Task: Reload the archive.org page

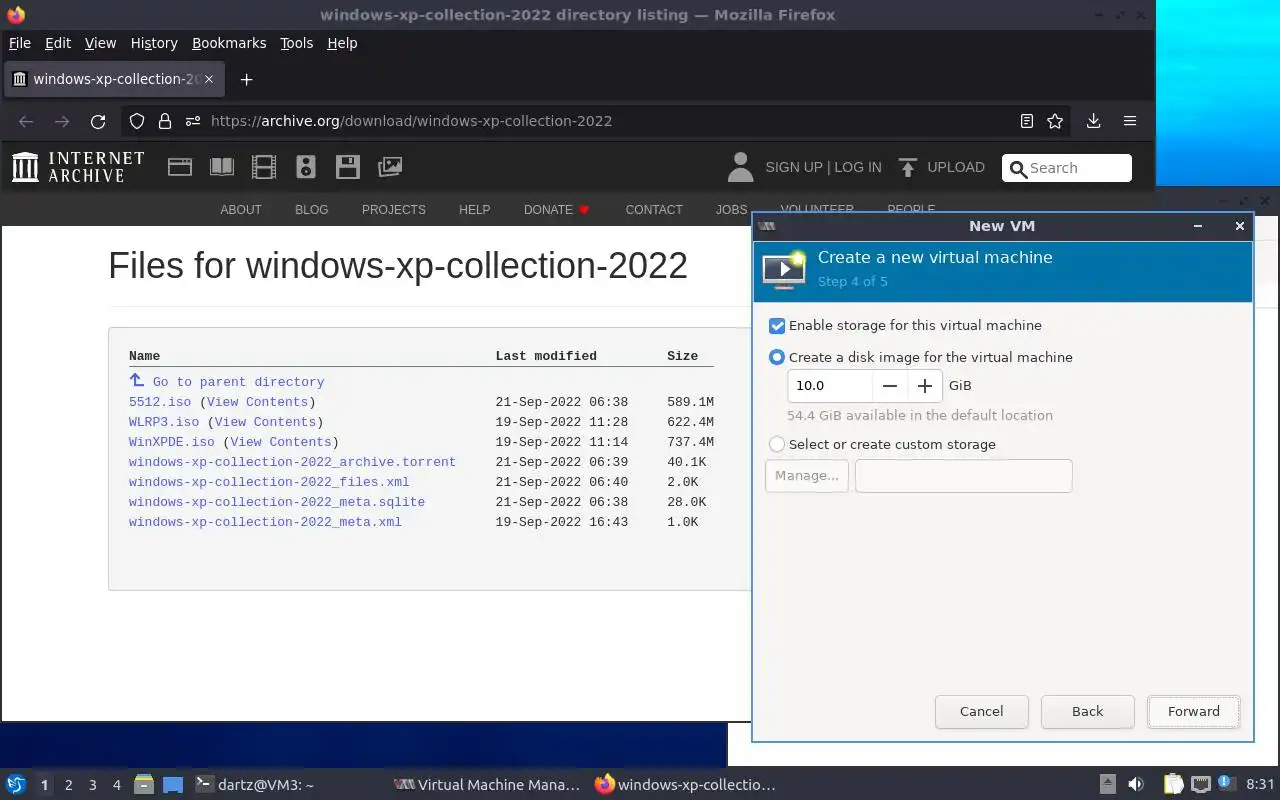Action: pyautogui.click(x=98, y=121)
